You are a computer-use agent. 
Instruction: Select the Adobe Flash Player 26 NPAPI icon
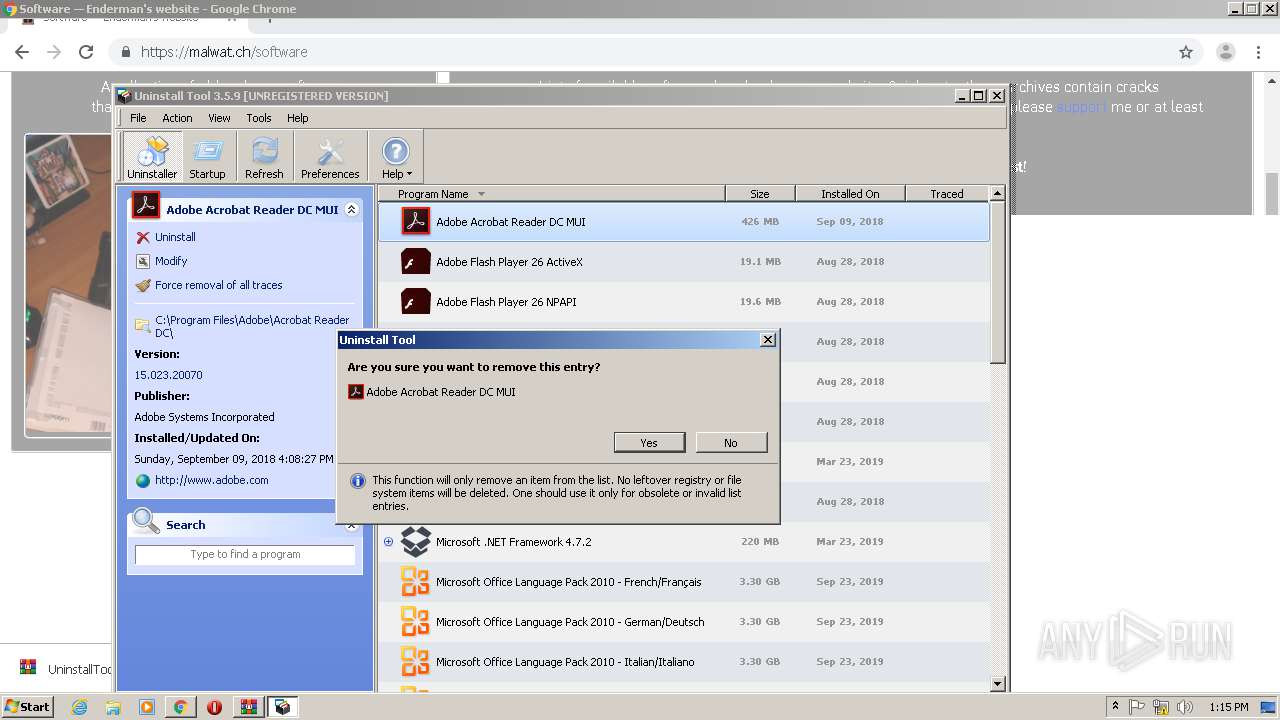[x=416, y=301]
